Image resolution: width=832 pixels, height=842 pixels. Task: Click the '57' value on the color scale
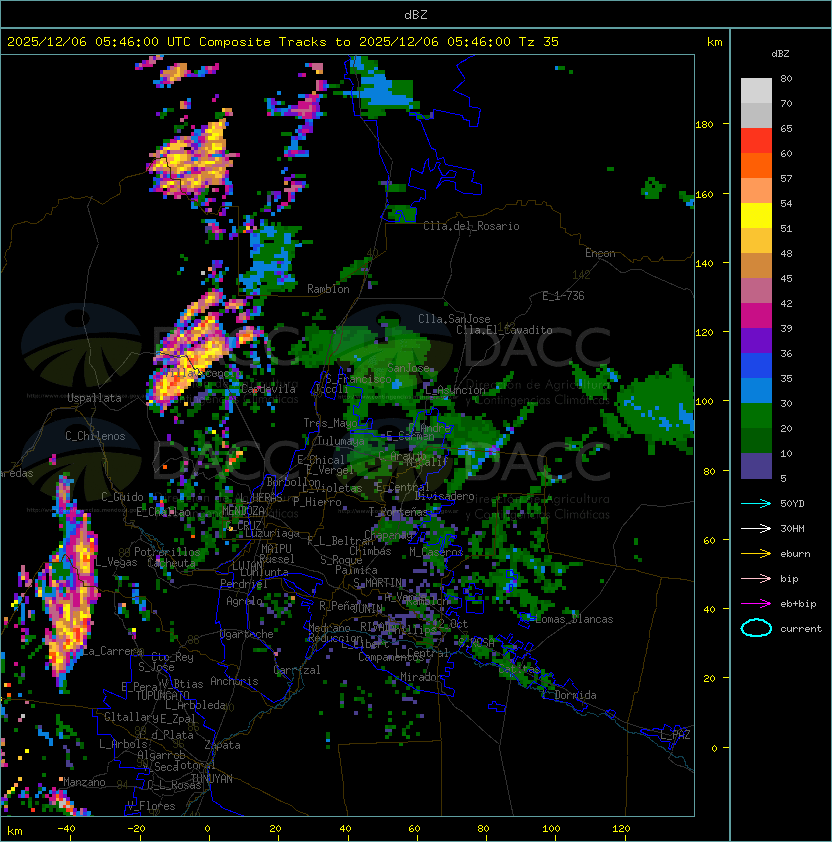pos(786,178)
